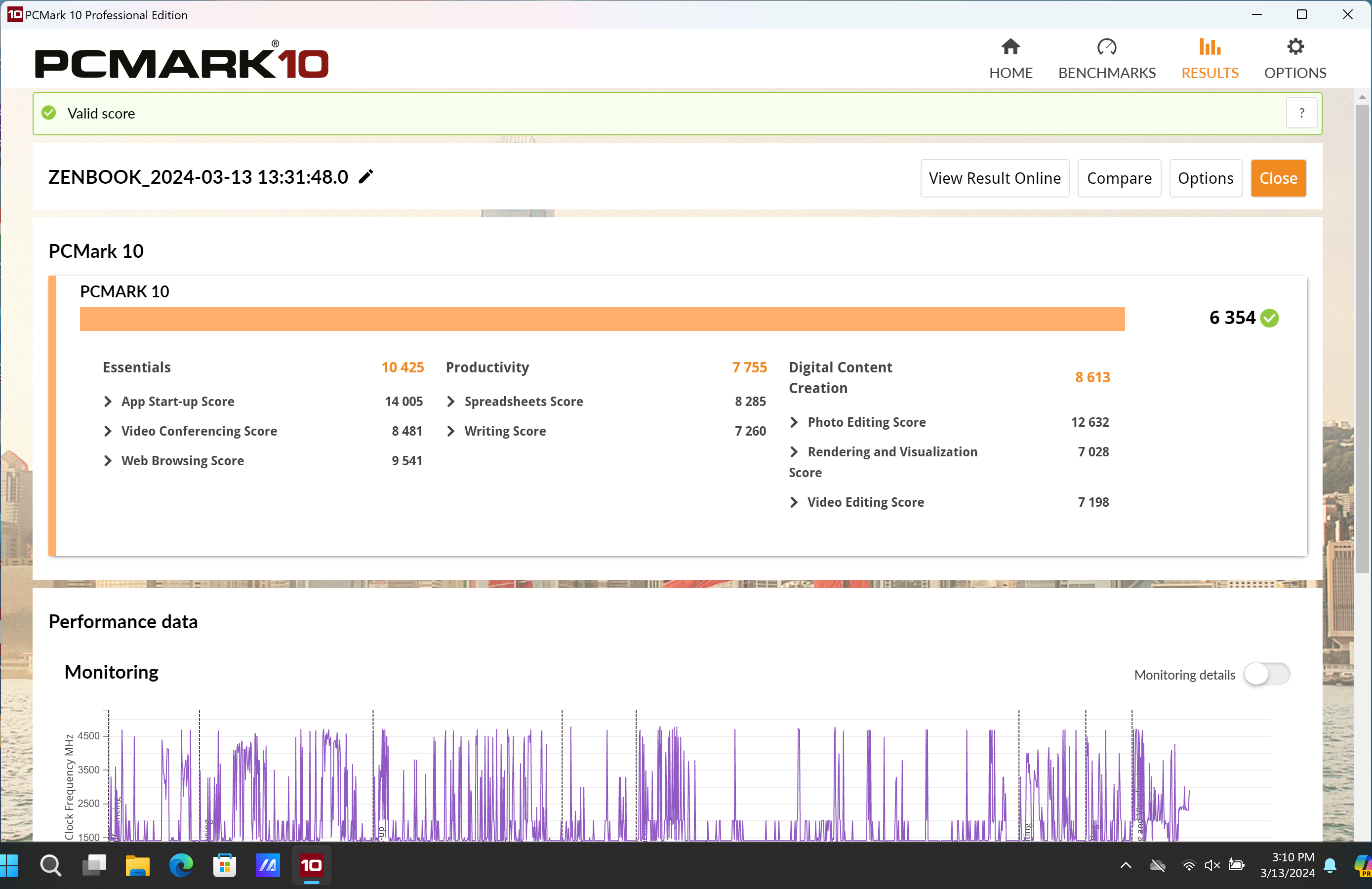The height and width of the screenshot is (889, 1372).
Task: Show hidden system tray icons
Action: pyautogui.click(x=1125, y=865)
